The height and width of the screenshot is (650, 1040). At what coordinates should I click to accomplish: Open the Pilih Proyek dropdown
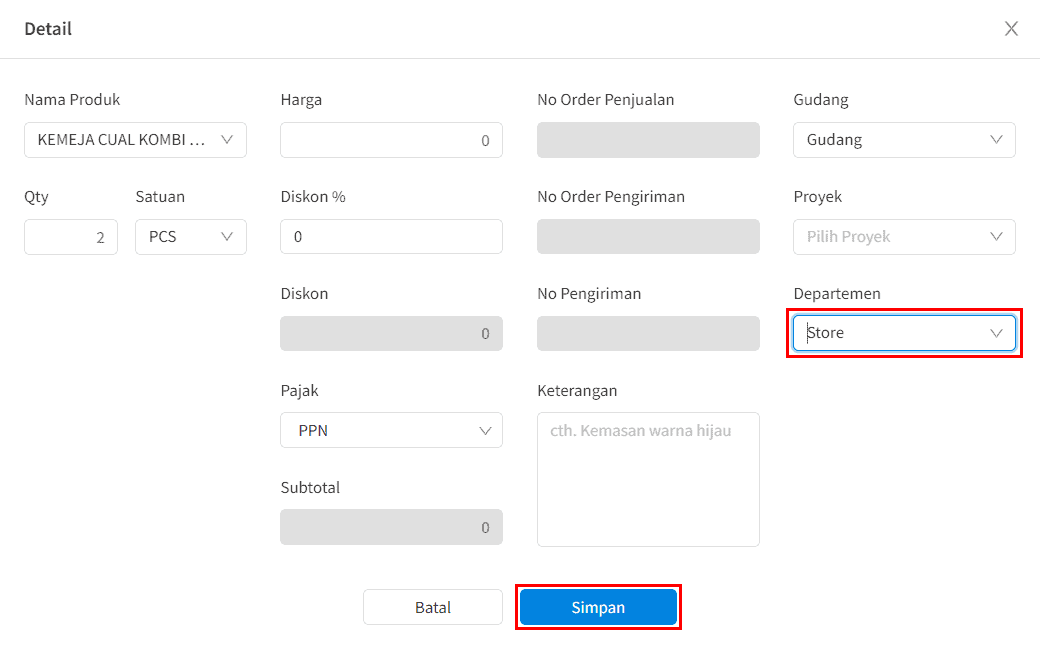[904, 237]
